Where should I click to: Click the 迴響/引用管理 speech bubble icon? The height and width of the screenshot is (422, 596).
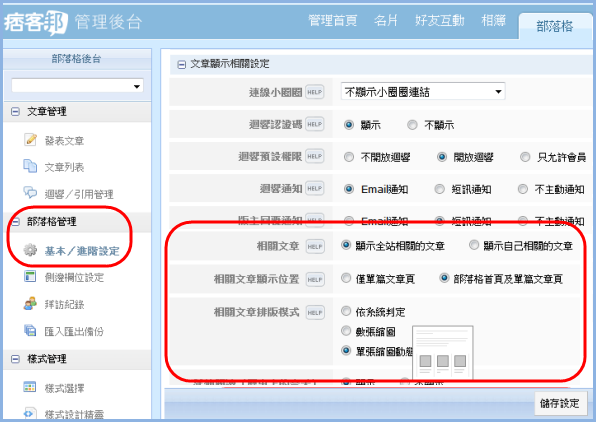pos(30,193)
